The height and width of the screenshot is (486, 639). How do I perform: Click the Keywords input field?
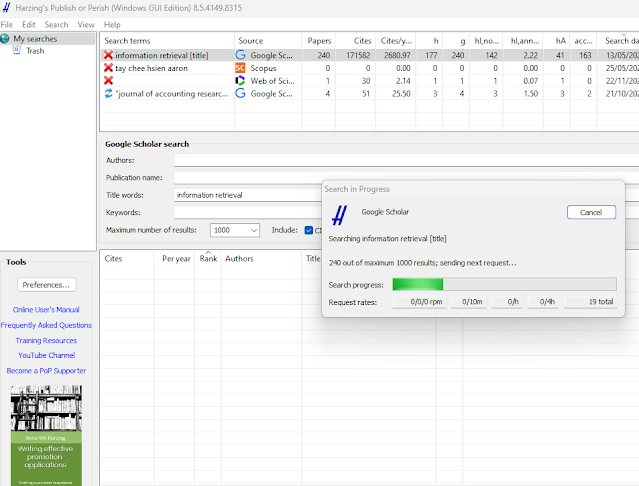pyautogui.click(x=247, y=213)
